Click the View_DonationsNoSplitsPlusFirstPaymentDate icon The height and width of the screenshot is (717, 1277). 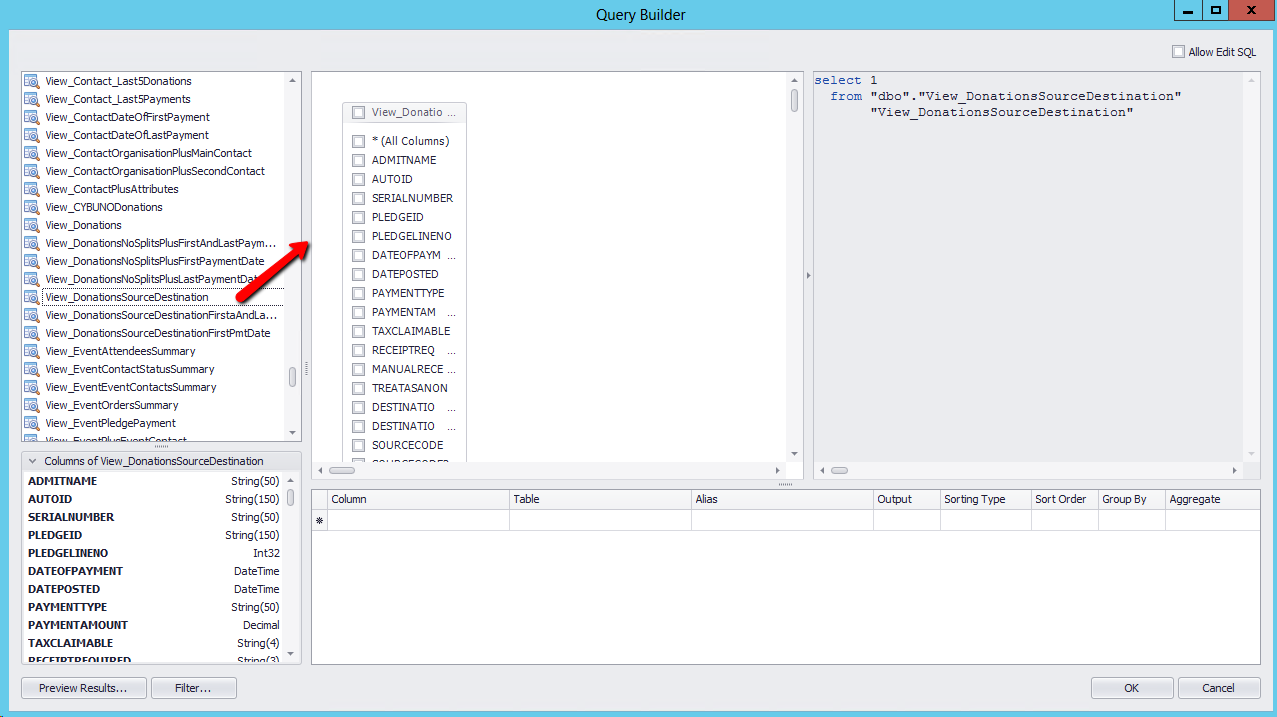(31, 261)
